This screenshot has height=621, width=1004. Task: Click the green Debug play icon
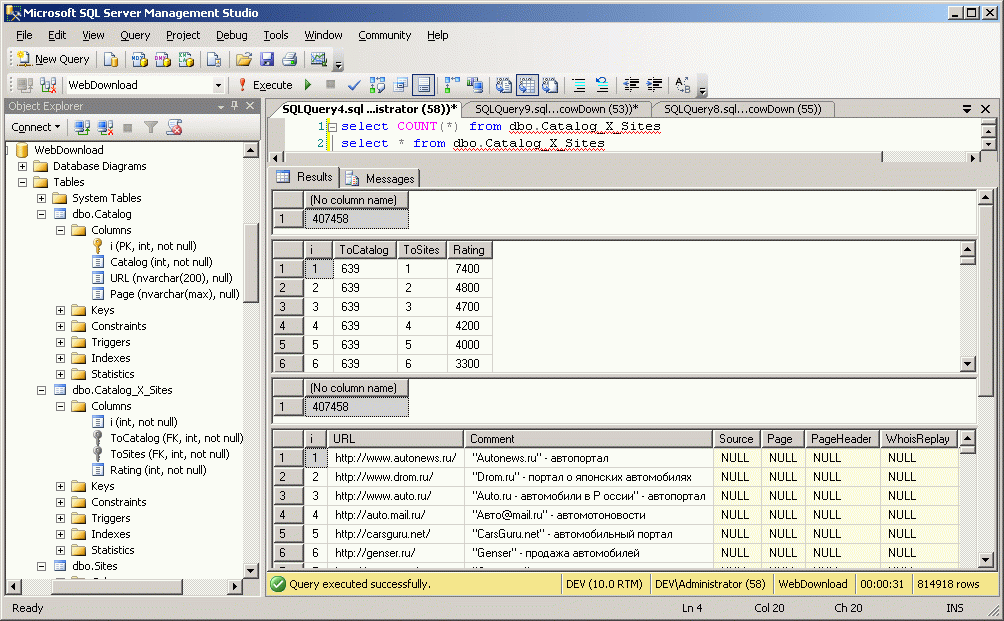308,85
